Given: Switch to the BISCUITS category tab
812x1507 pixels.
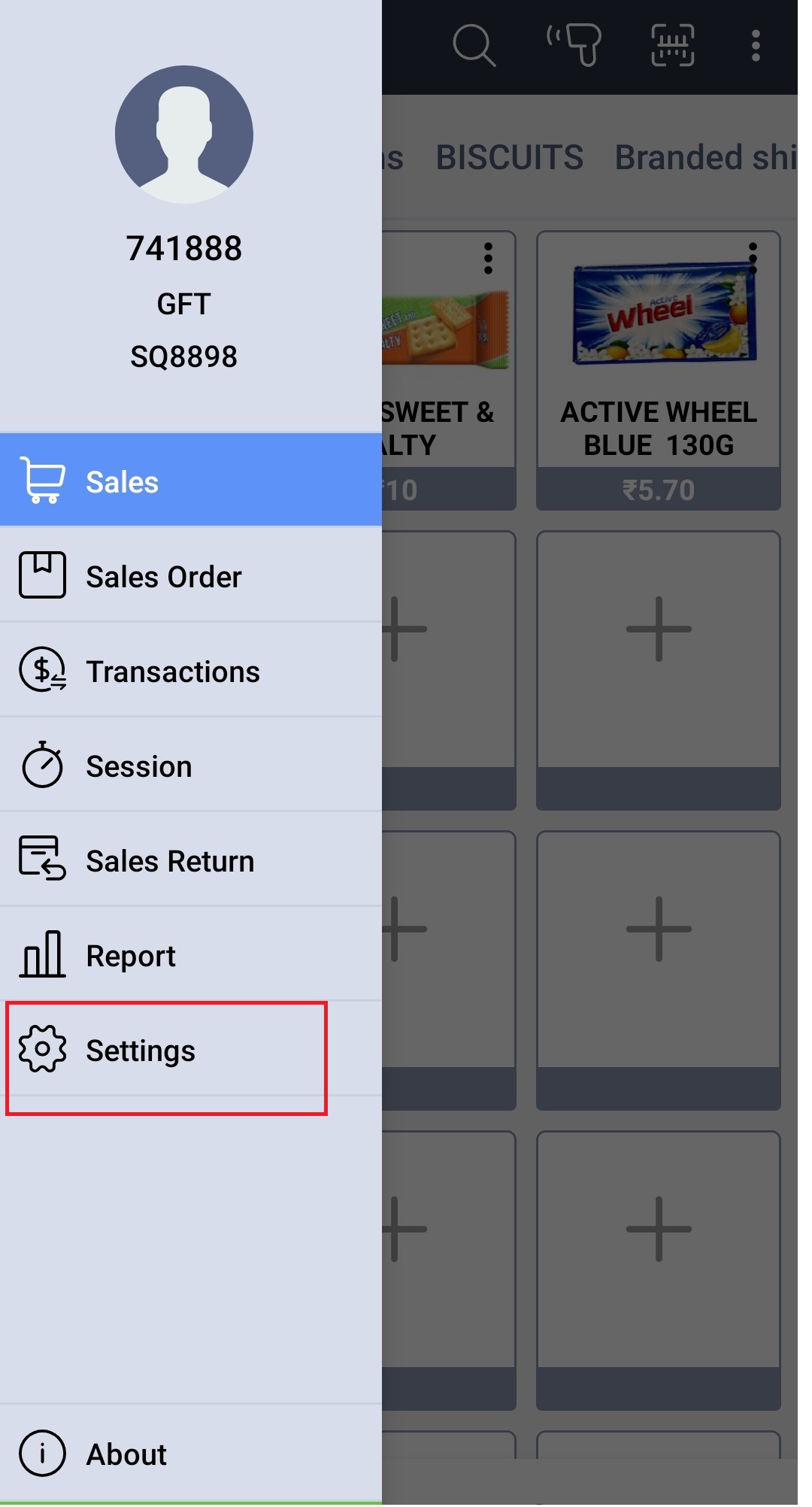Looking at the screenshot, I should (x=510, y=158).
